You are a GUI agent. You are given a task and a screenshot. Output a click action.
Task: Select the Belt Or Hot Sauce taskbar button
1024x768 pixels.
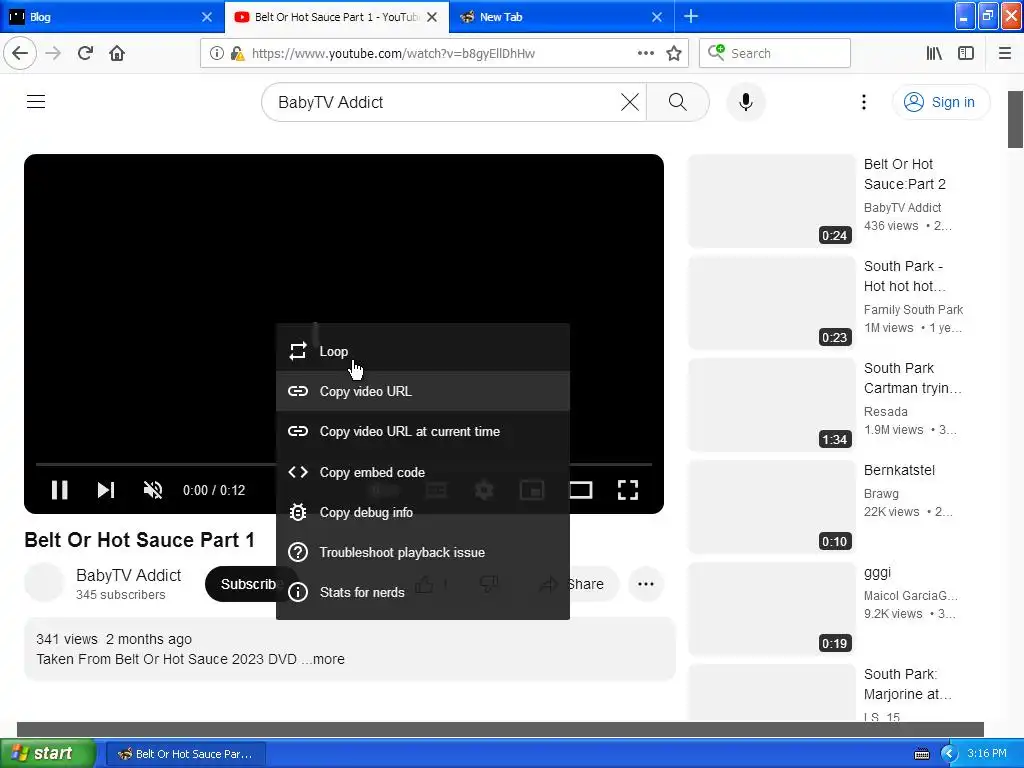[186, 754]
